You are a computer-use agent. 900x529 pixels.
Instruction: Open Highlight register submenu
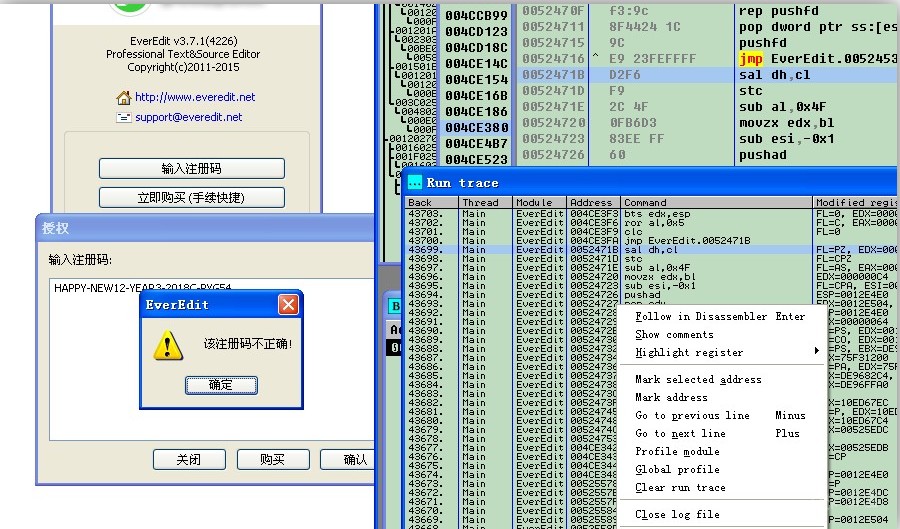coord(722,352)
